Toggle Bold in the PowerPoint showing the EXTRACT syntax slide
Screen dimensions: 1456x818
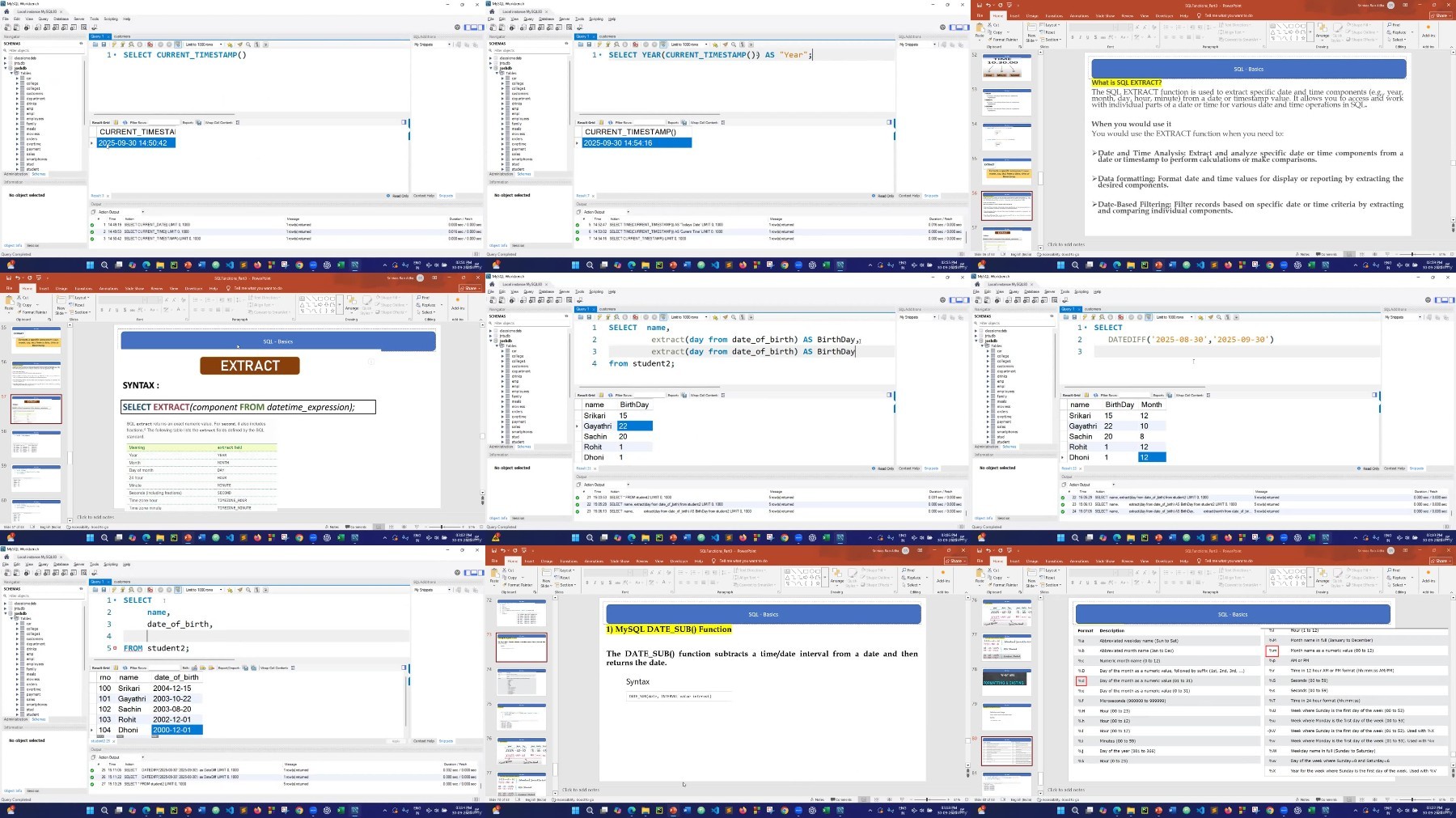[x=101, y=310]
